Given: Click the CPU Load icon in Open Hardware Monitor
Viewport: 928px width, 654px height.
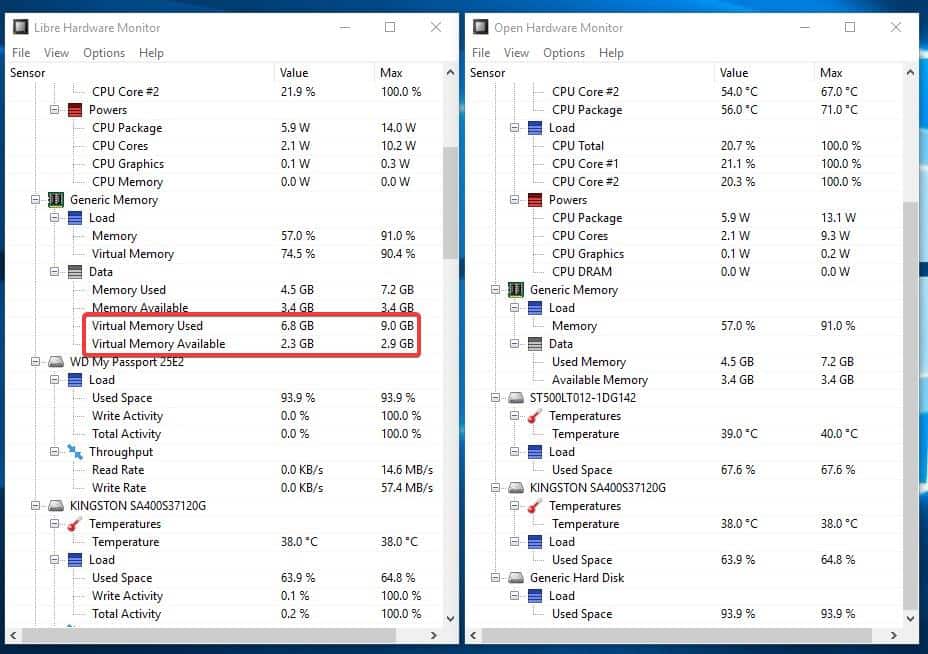Looking at the screenshot, I should pos(534,127).
